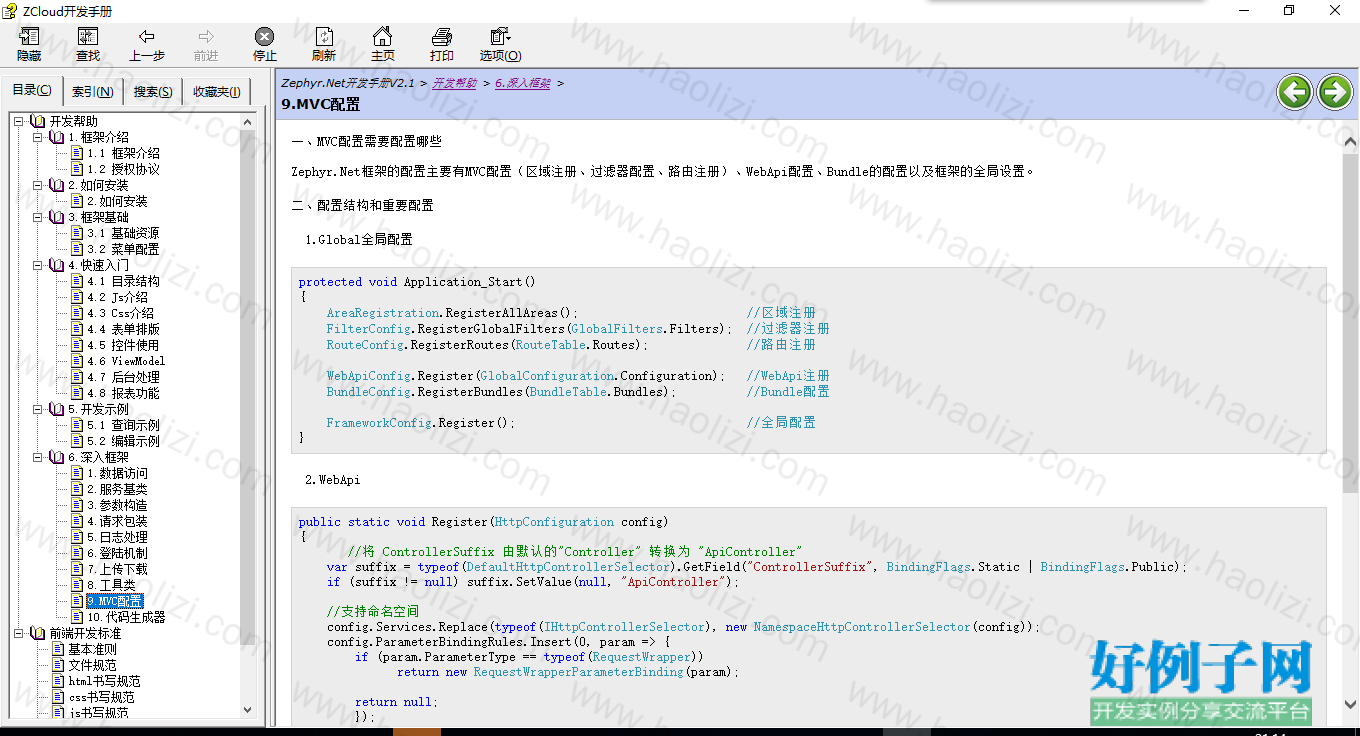The width and height of the screenshot is (1360, 736).
Task: Click the page icon beside 7.上传下载
Action: click(x=76, y=569)
